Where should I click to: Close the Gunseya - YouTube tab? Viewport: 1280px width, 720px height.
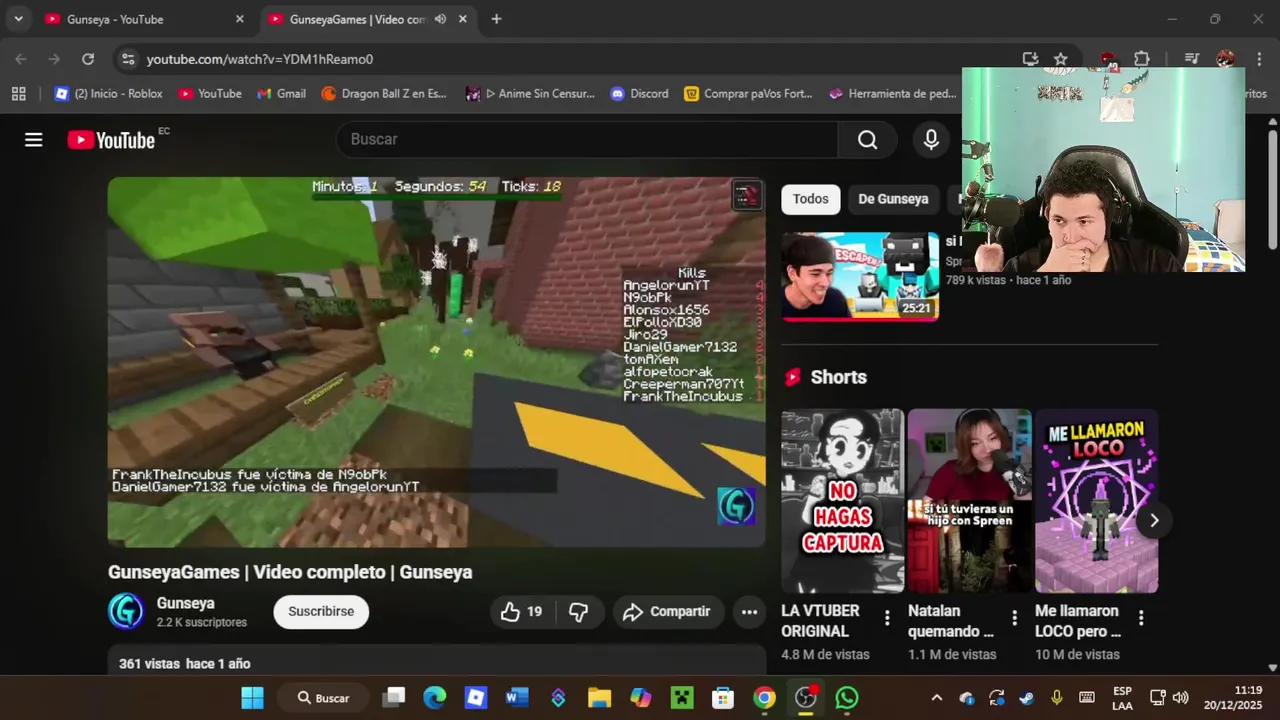239,19
